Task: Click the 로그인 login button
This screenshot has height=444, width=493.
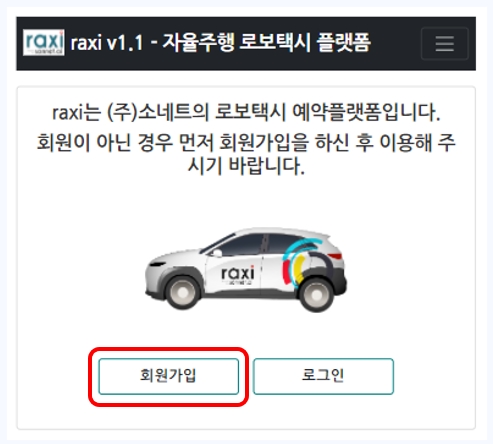Action: coord(323,376)
